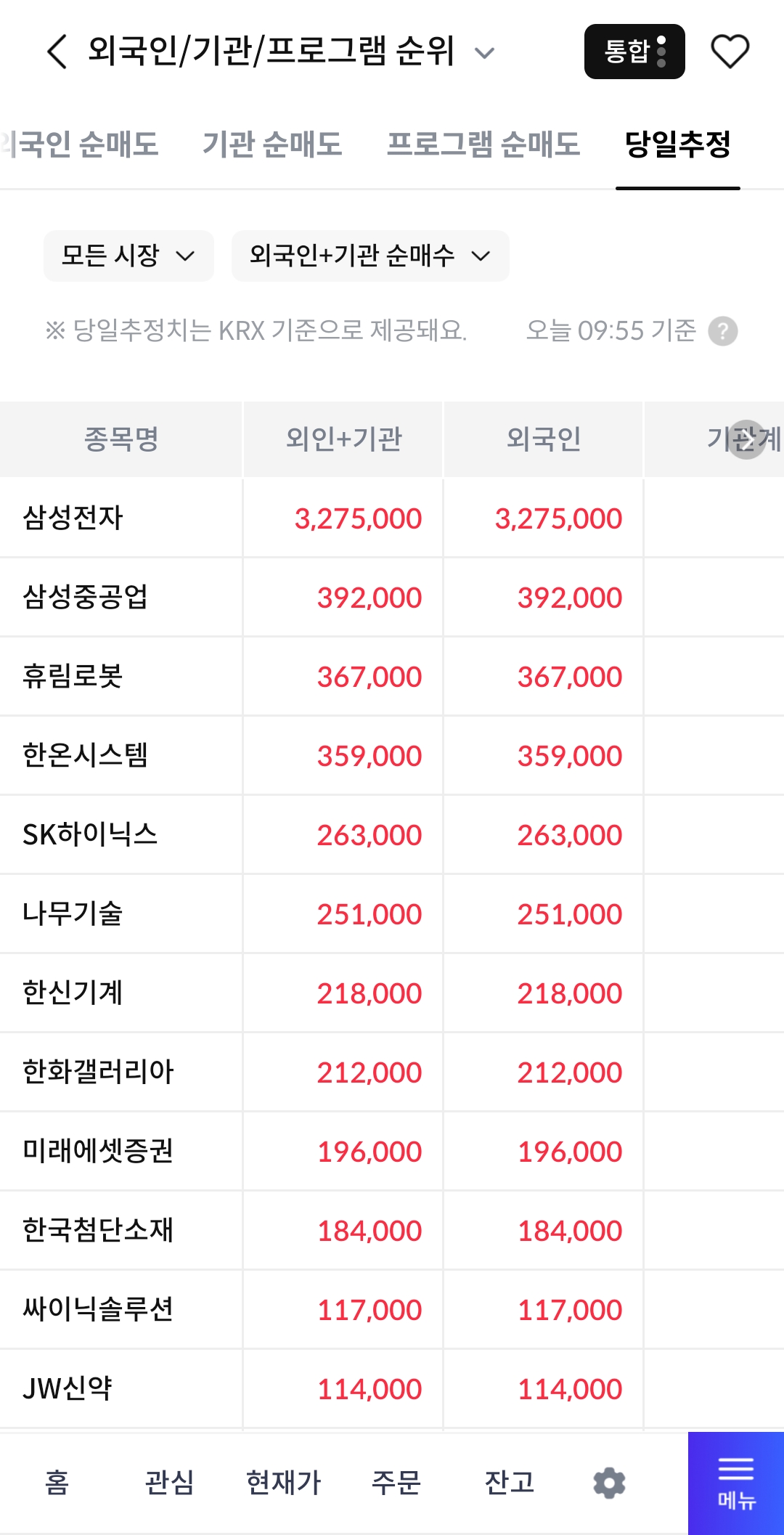The width and height of the screenshot is (784, 1535).
Task: Select the 삼성전자 stock row
Action: tap(392, 518)
